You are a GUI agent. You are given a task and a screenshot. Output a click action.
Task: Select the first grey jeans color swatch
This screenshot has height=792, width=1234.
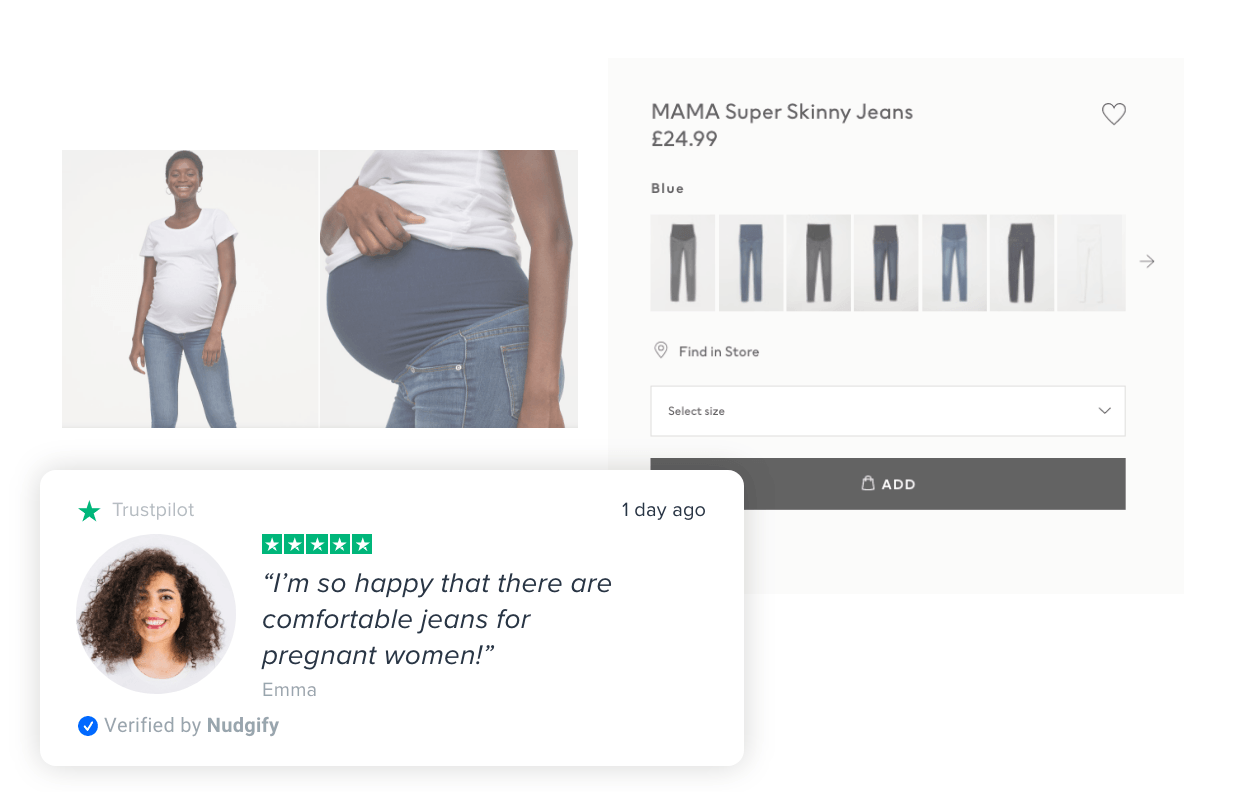(682, 263)
